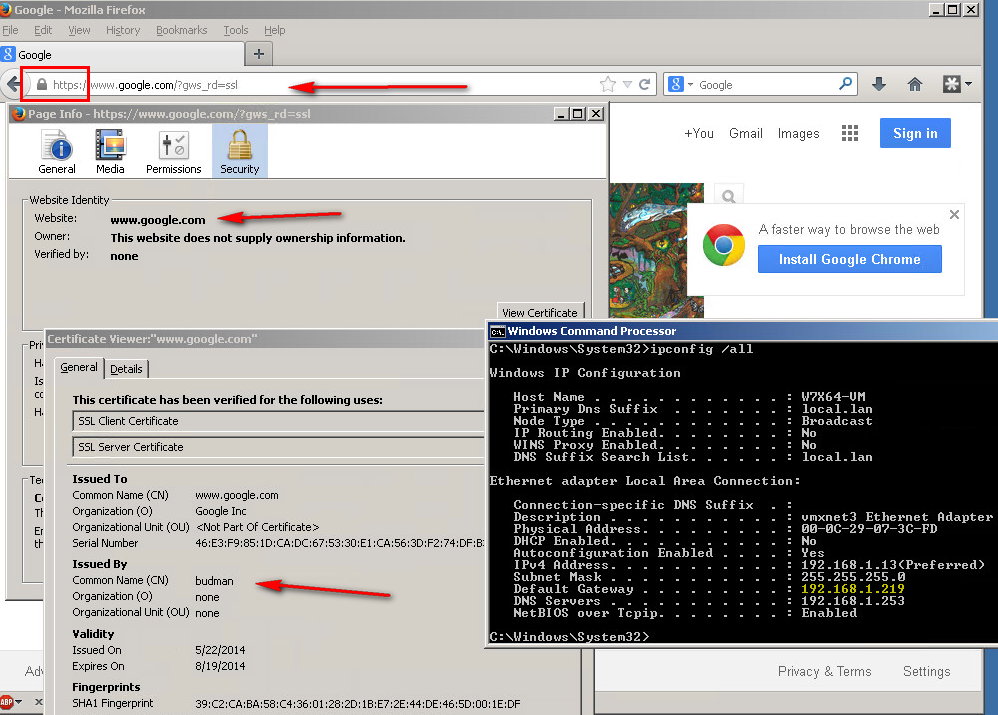Click the search magnifier above the Chrome promo

coord(729,196)
